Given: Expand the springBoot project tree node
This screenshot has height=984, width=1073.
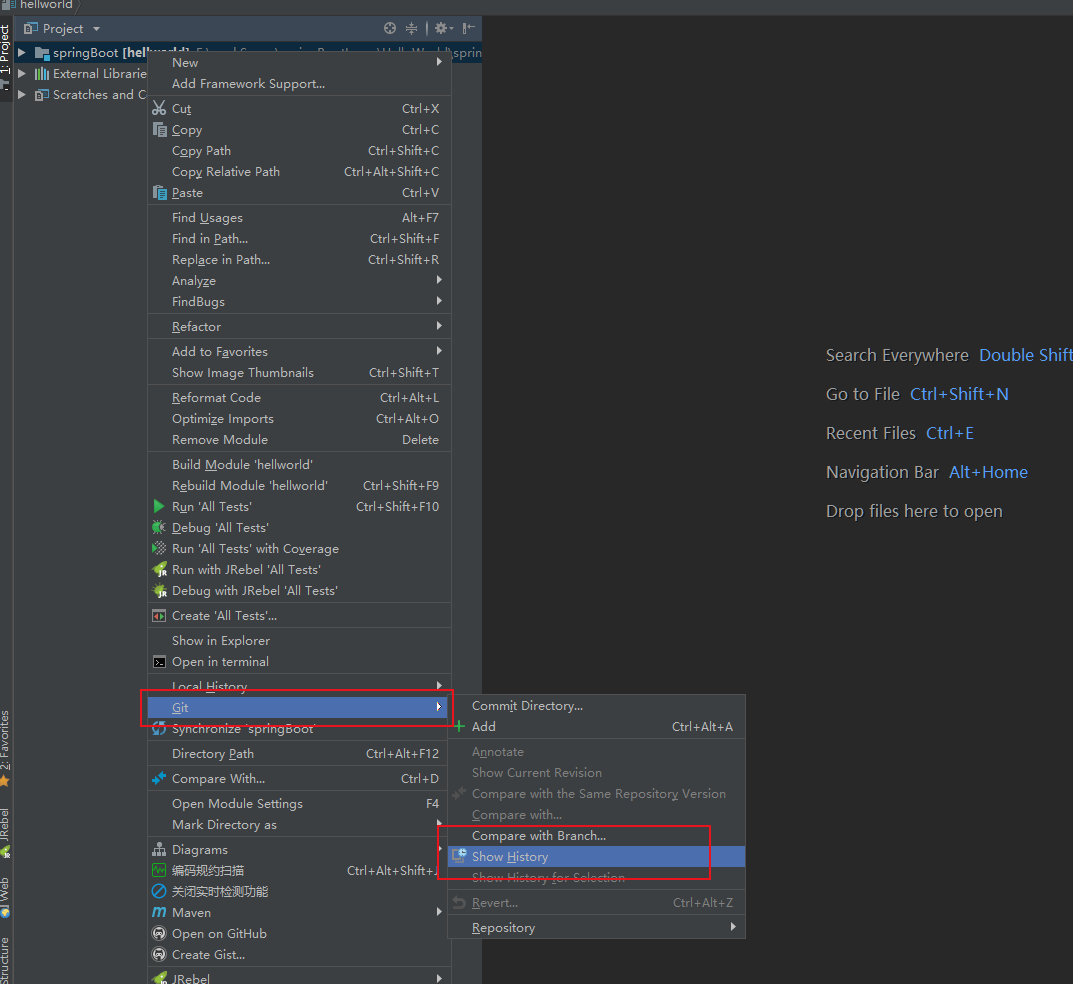Looking at the screenshot, I should point(21,52).
